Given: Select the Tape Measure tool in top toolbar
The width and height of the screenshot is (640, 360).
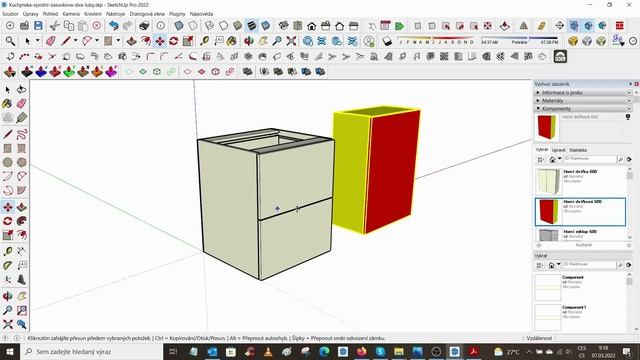Looking at the screenshot, I should click(x=204, y=41).
